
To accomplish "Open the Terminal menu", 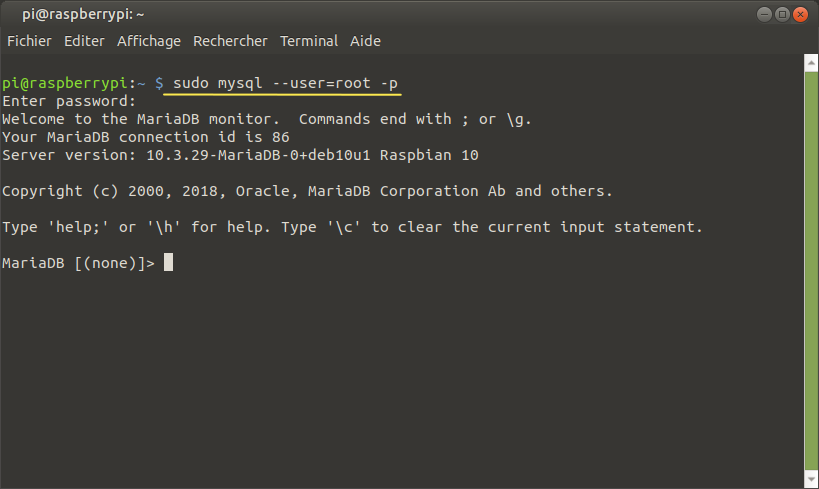I will point(309,41).
